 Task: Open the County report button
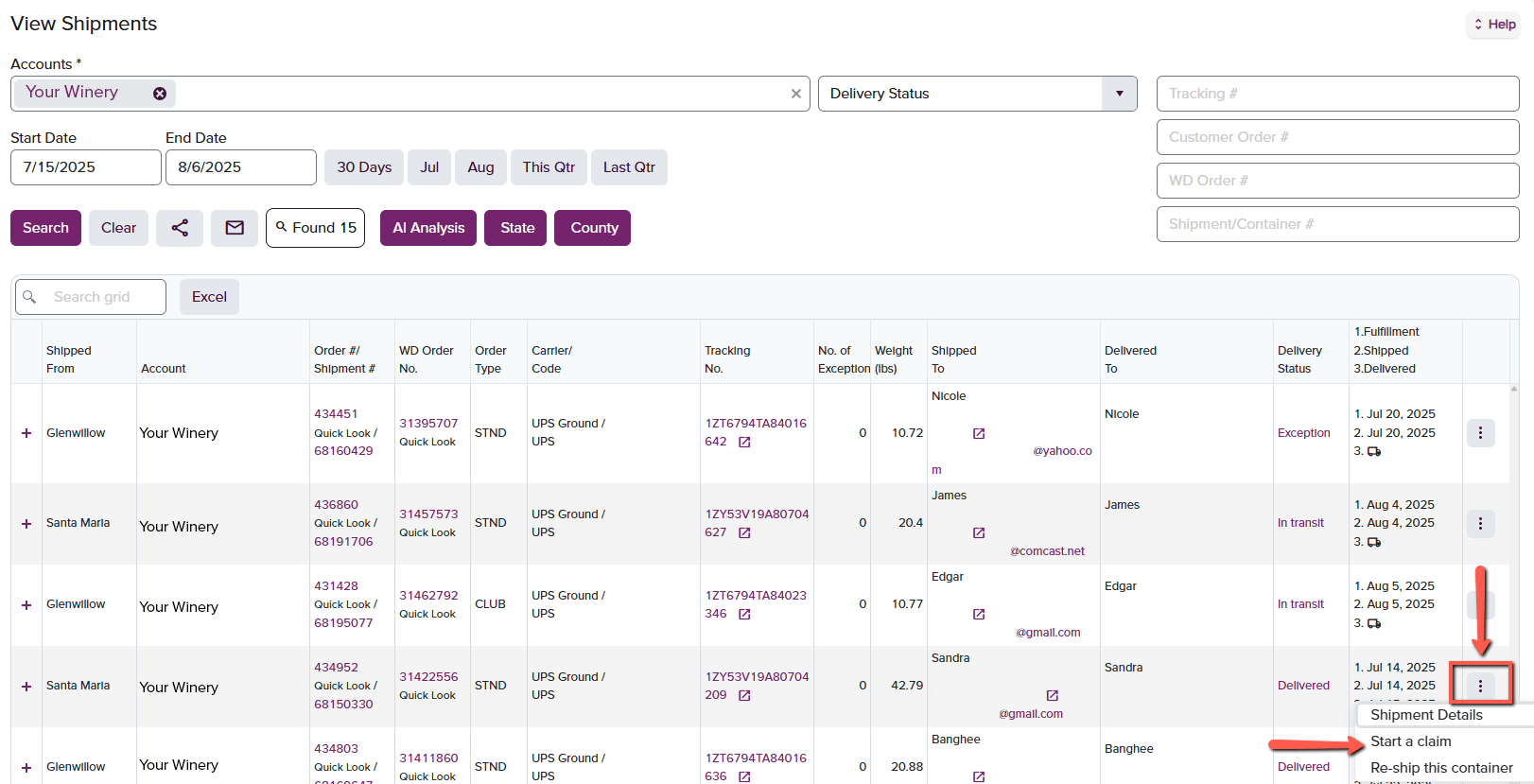593,228
